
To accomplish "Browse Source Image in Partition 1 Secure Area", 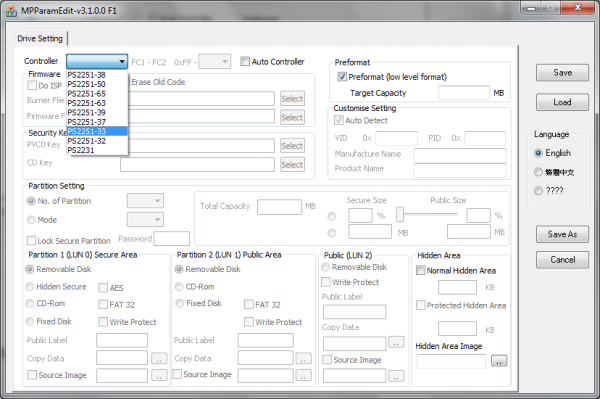I will 159,375.
